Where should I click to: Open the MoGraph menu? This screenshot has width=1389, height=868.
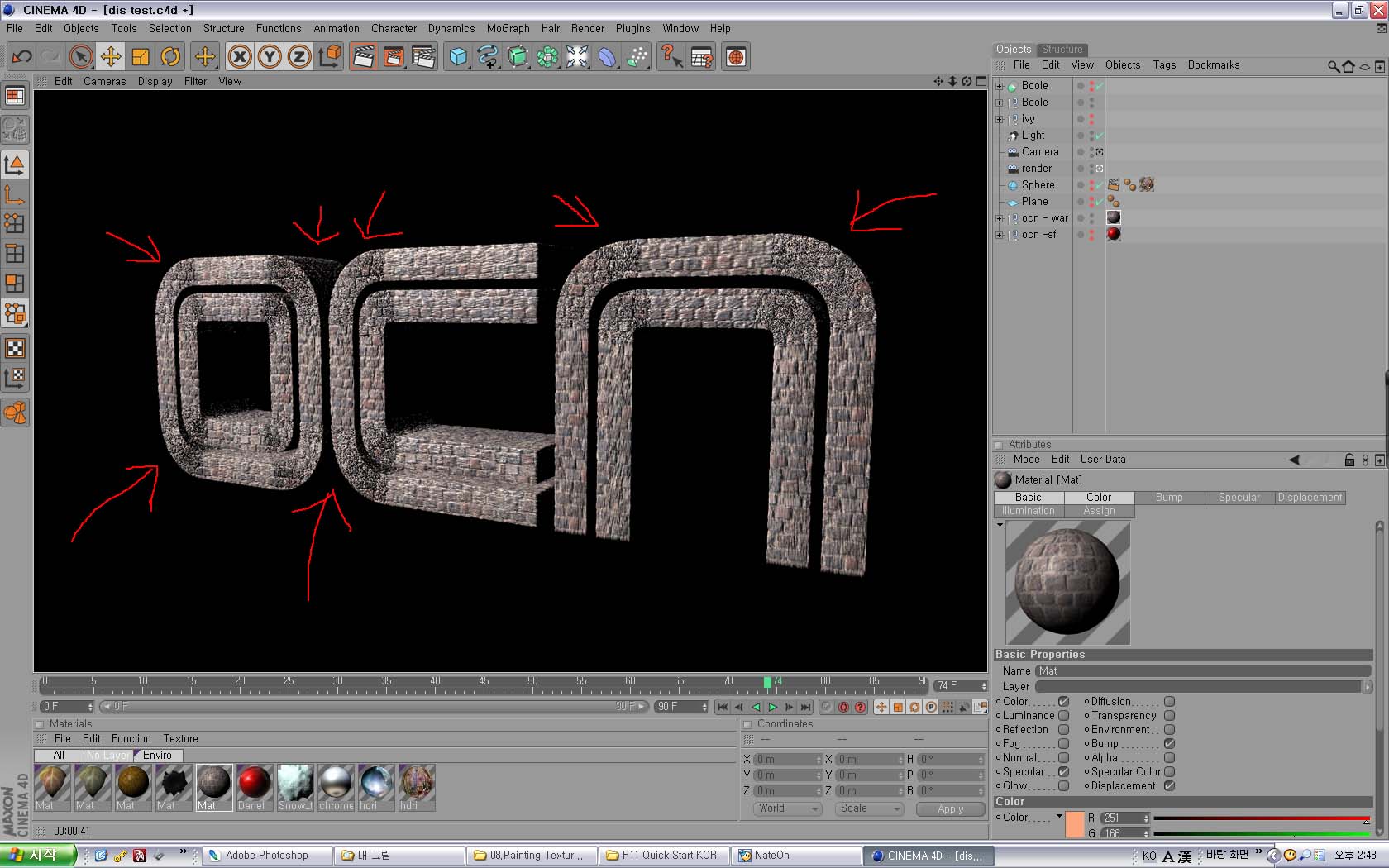coord(508,28)
